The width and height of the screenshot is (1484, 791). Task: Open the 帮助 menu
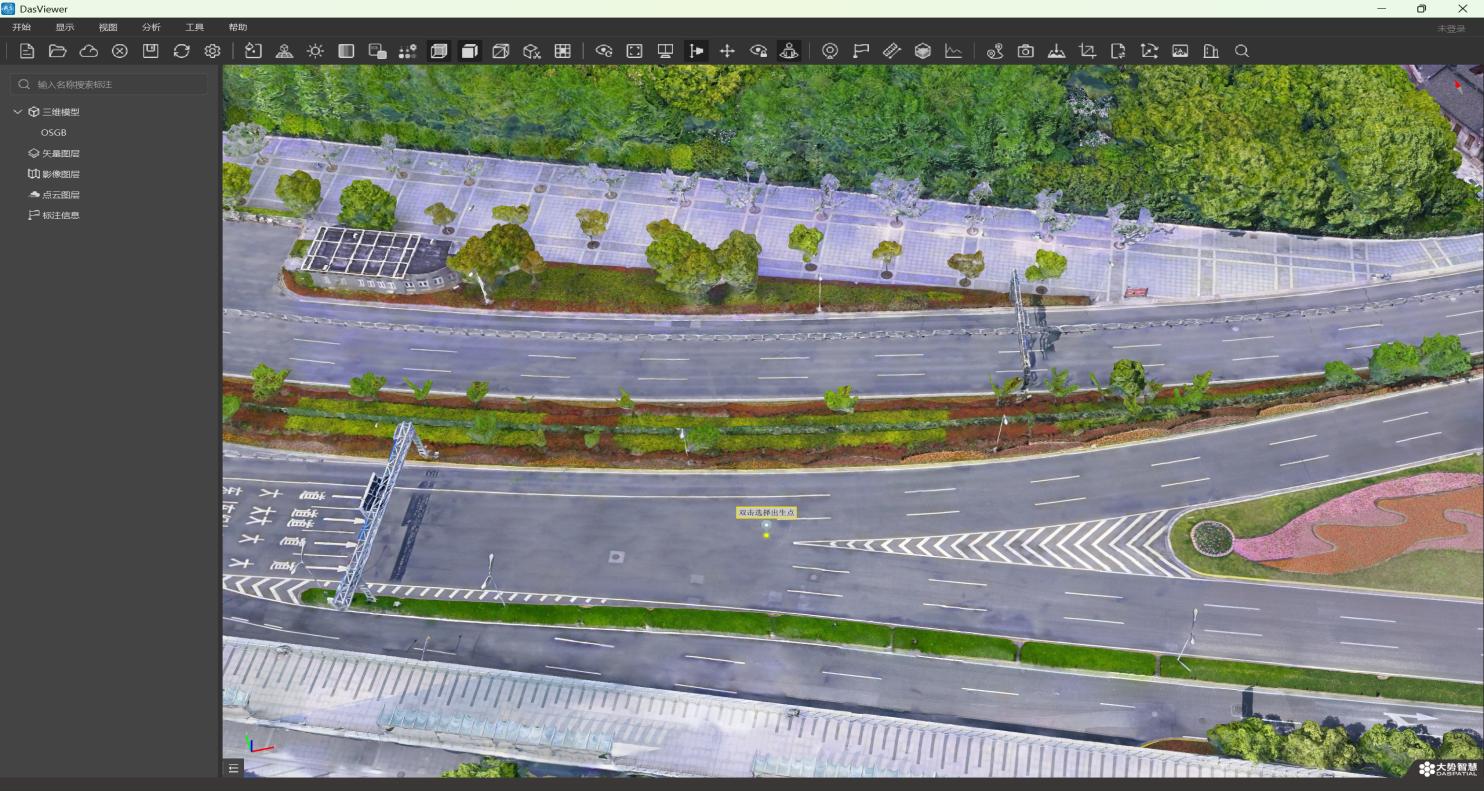238,27
